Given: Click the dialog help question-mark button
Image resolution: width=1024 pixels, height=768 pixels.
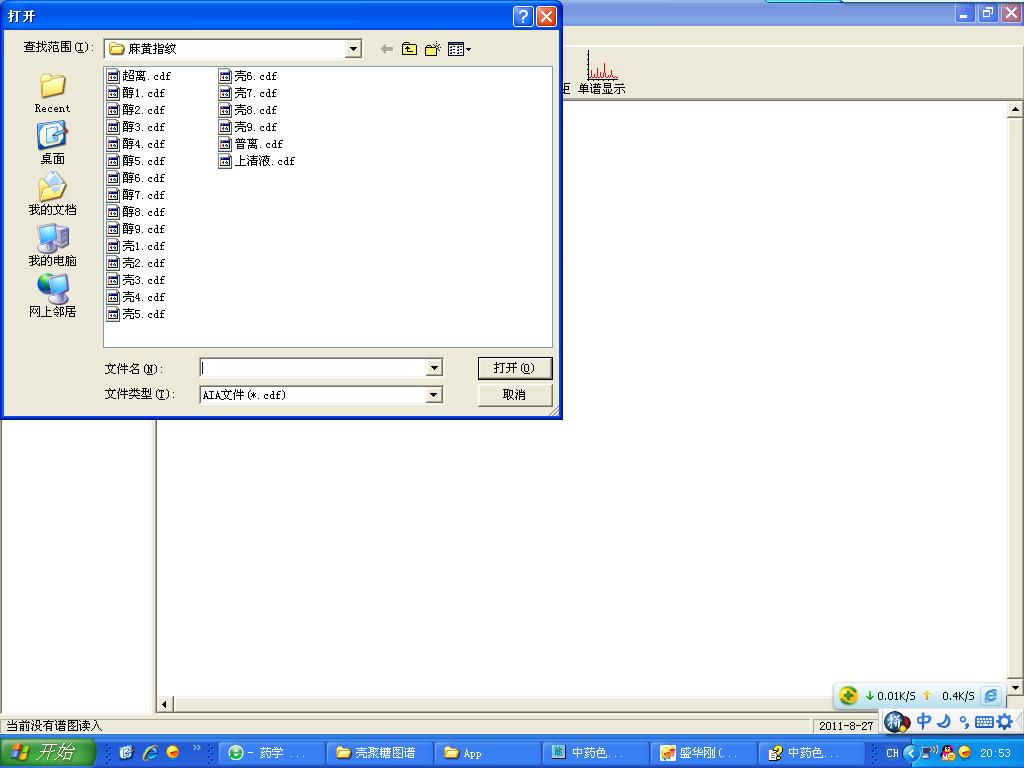Looking at the screenshot, I should tap(524, 16).
